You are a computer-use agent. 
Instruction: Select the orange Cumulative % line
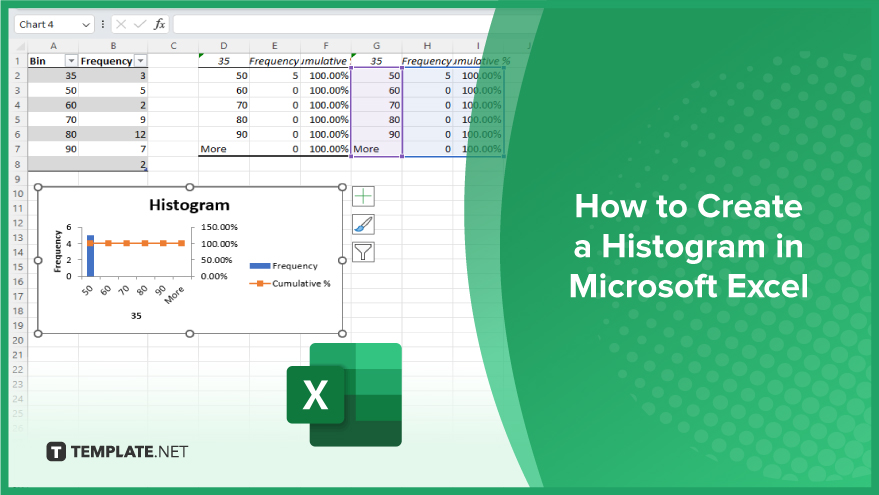(x=136, y=243)
